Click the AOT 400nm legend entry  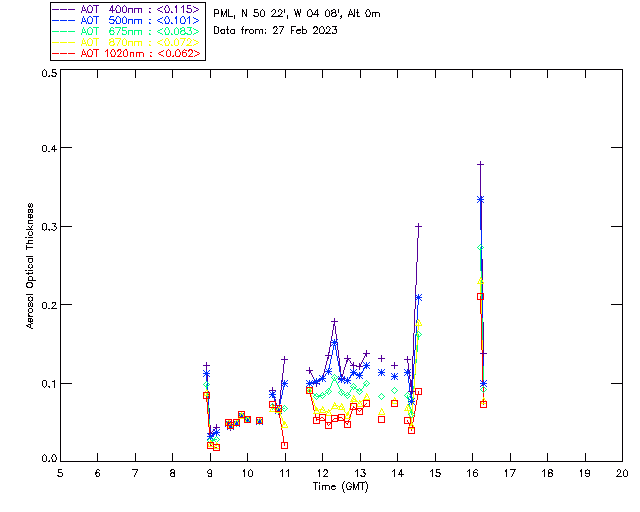point(127,9)
